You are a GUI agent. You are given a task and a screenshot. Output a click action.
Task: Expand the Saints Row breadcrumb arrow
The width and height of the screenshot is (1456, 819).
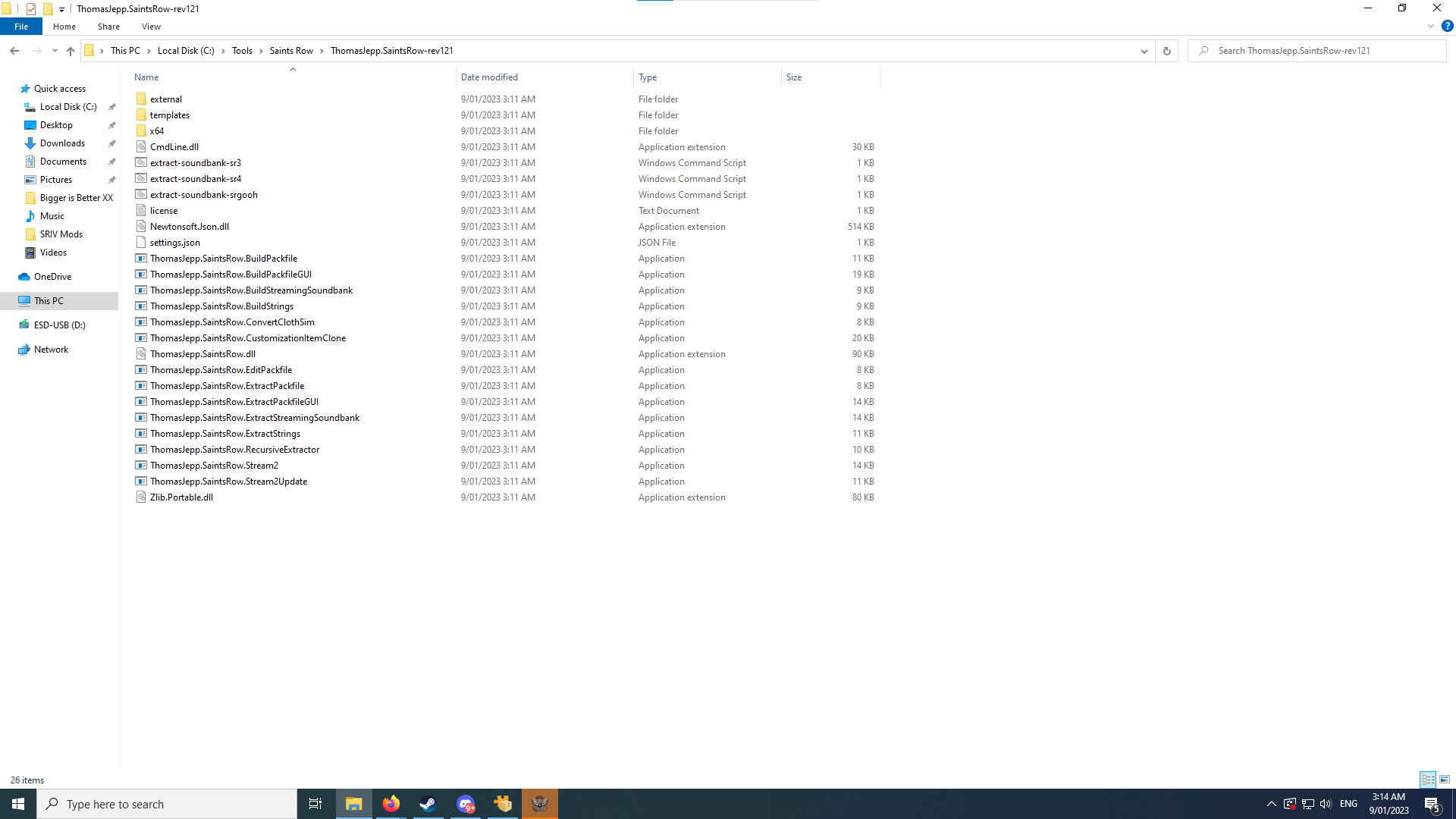[322, 51]
